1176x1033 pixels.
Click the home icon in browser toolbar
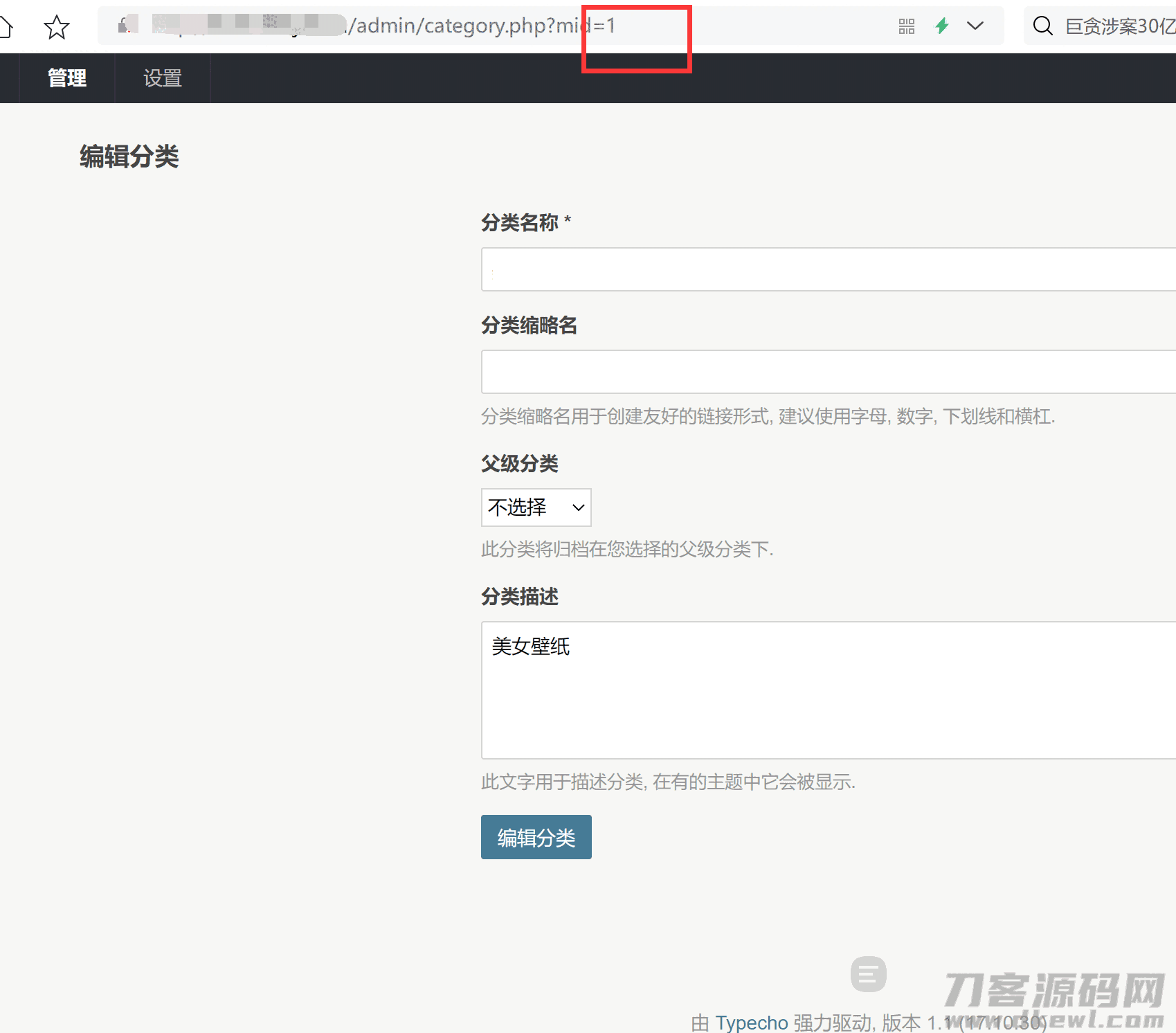(x=6, y=28)
